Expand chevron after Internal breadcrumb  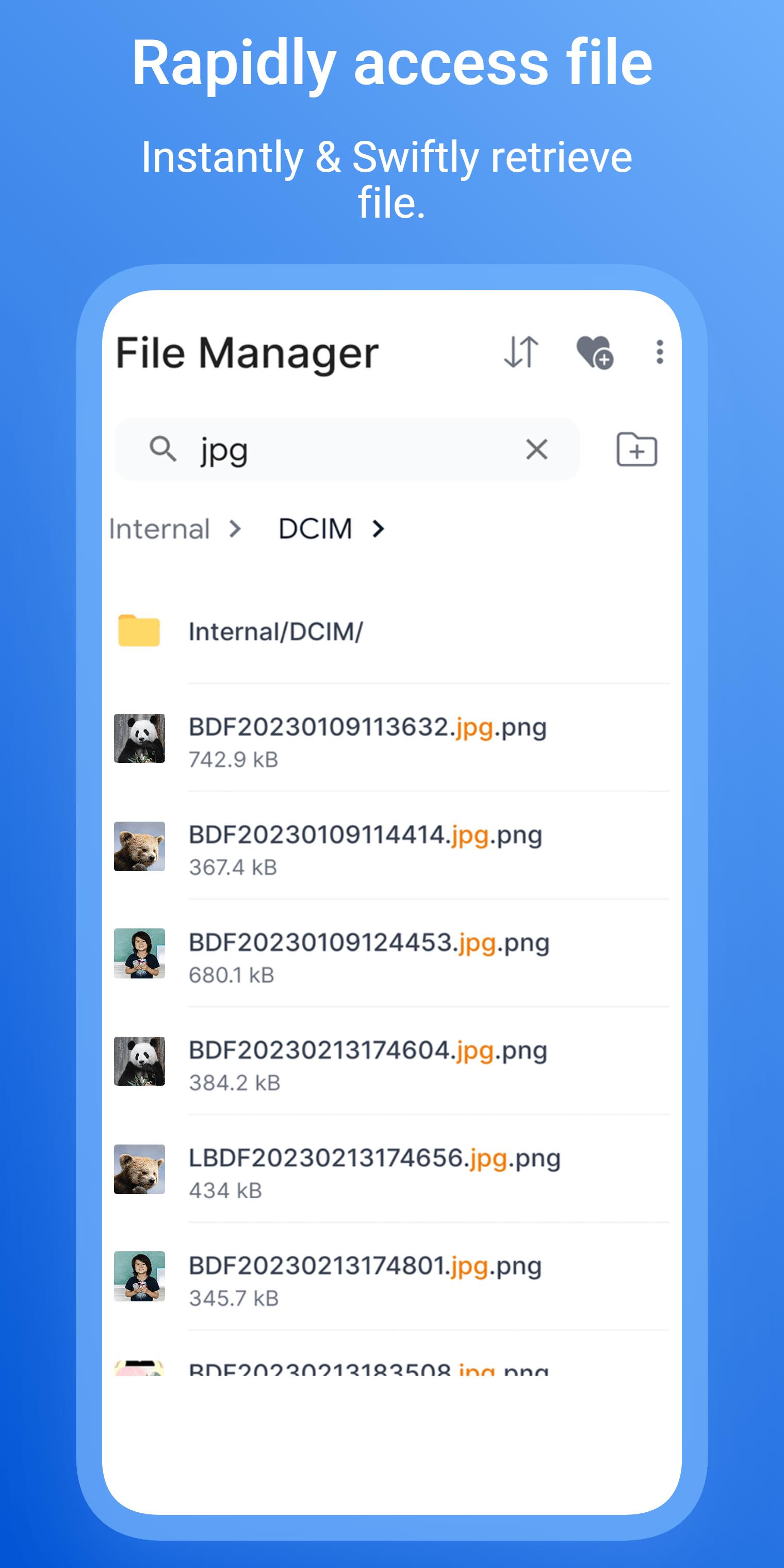[x=236, y=528]
